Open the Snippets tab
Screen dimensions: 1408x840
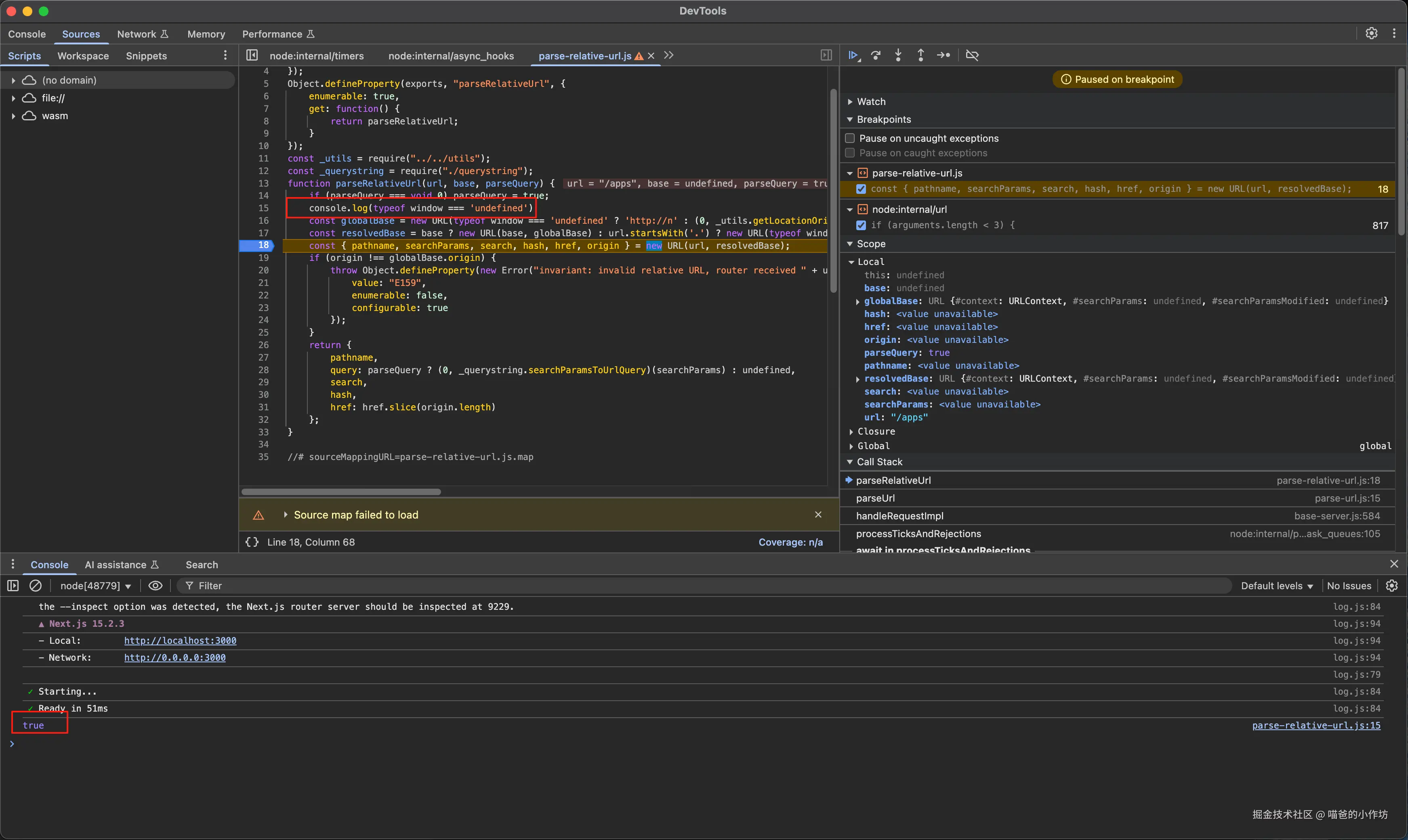146,56
